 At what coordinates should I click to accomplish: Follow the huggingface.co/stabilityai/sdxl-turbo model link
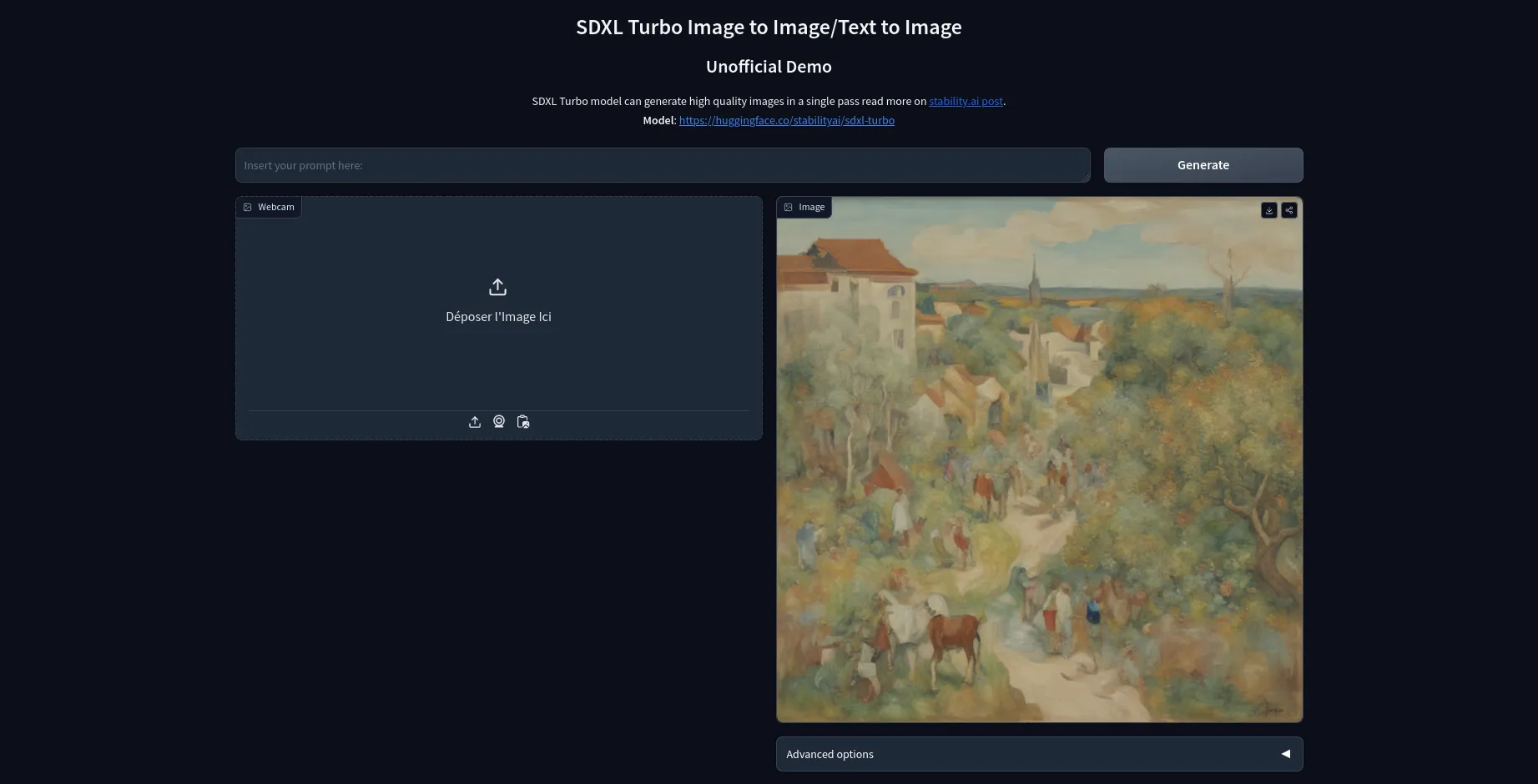click(x=786, y=120)
